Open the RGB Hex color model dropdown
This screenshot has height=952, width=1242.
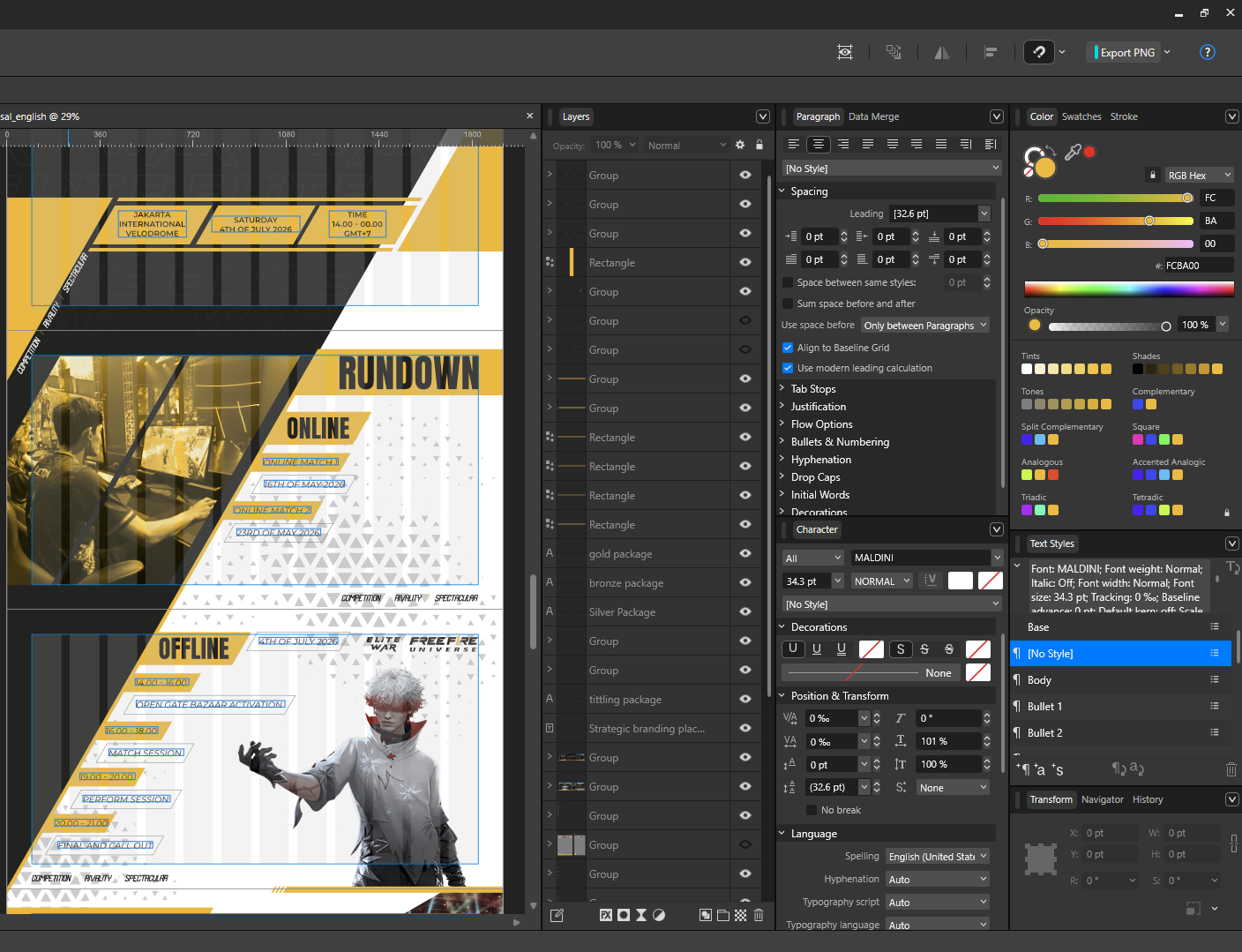pos(1199,175)
